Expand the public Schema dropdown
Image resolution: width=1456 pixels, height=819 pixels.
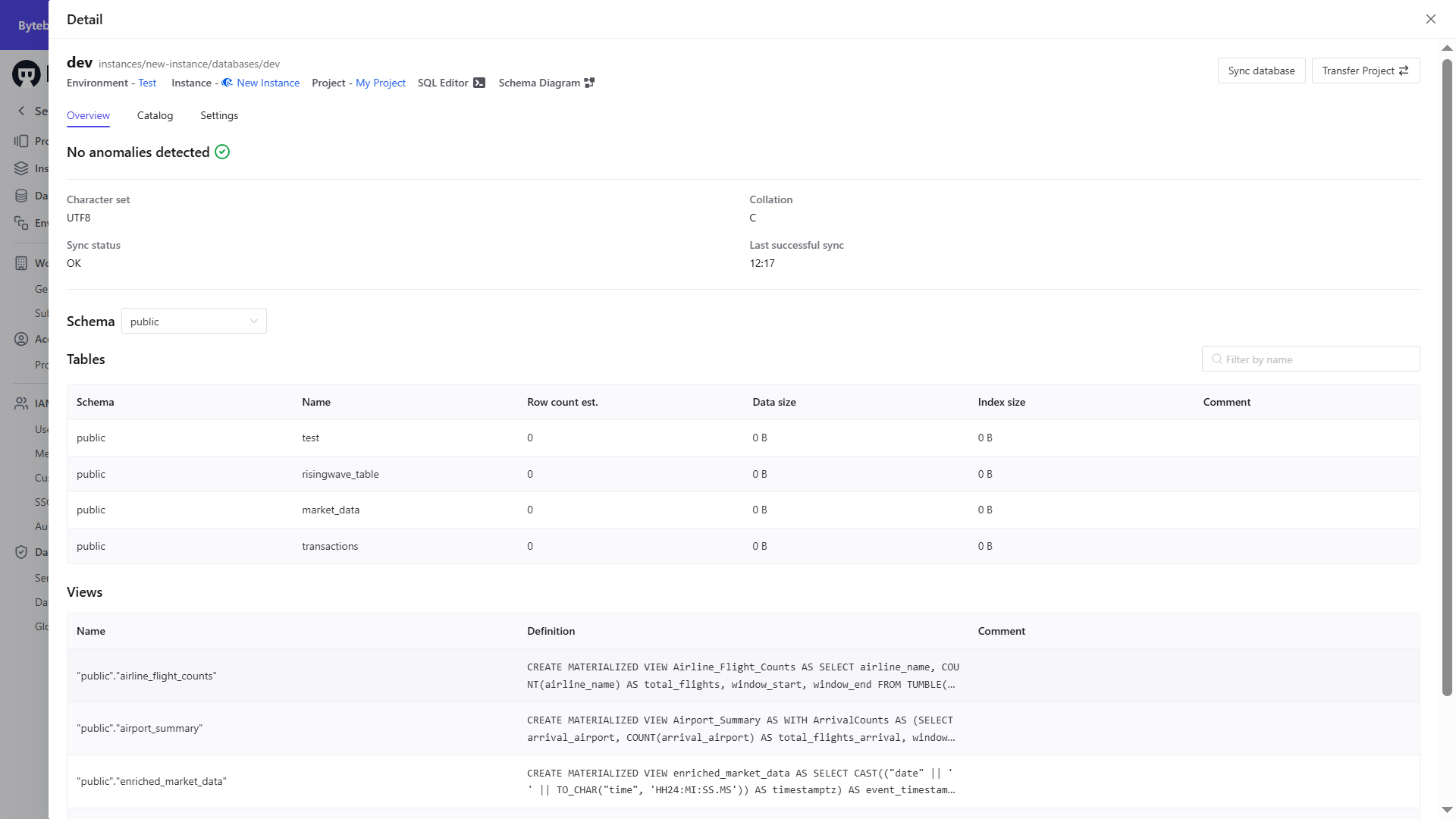tap(193, 322)
